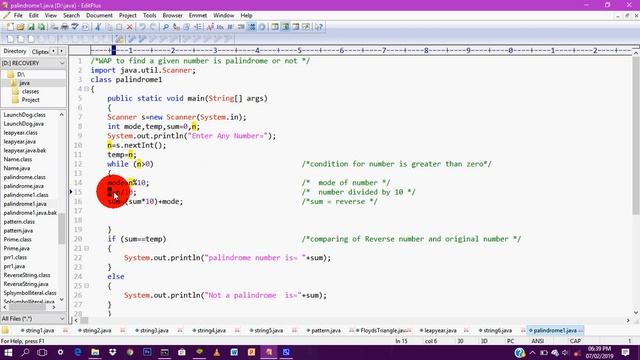This screenshot has width=640, height=360.
Task: Select ReverseString.java in file list
Action: tap(26, 284)
